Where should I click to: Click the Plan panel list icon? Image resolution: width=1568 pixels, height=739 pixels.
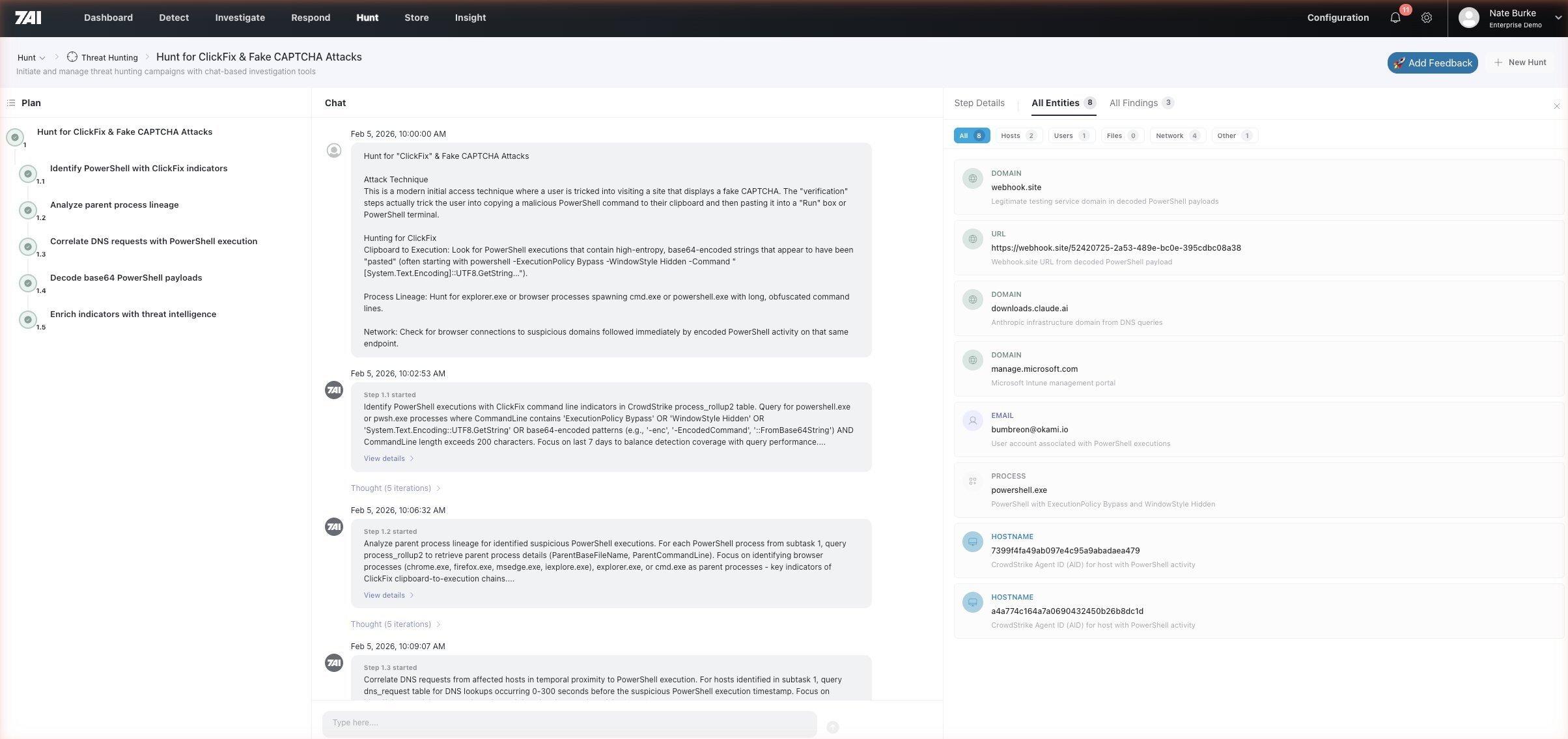10,102
